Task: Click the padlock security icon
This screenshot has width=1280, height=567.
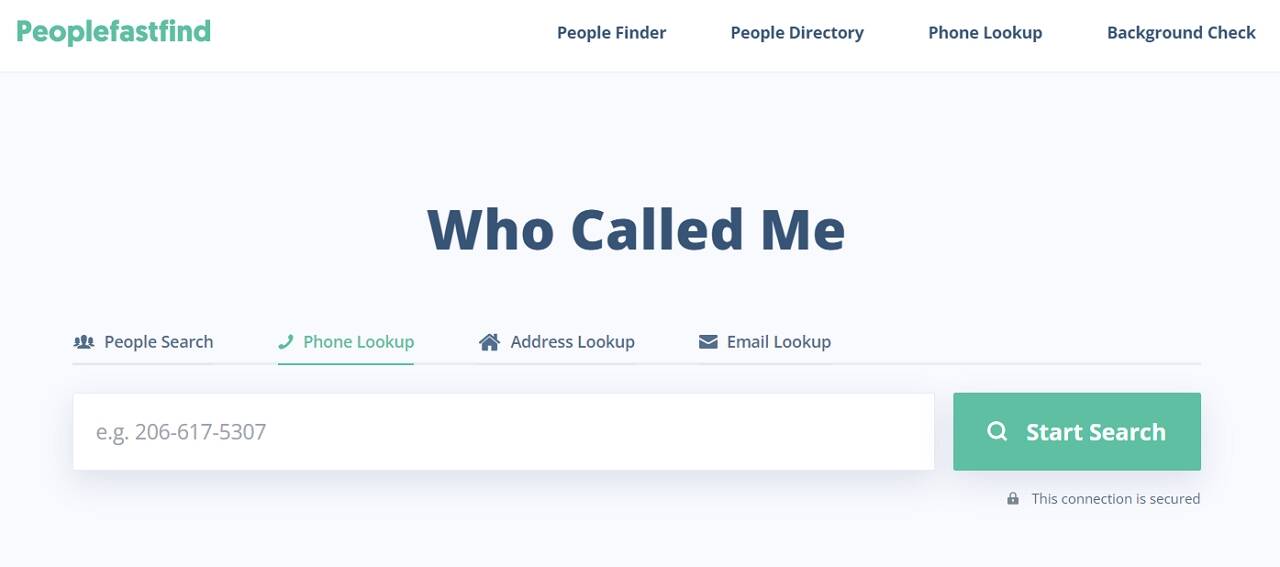Action: tap(1013, 499)
